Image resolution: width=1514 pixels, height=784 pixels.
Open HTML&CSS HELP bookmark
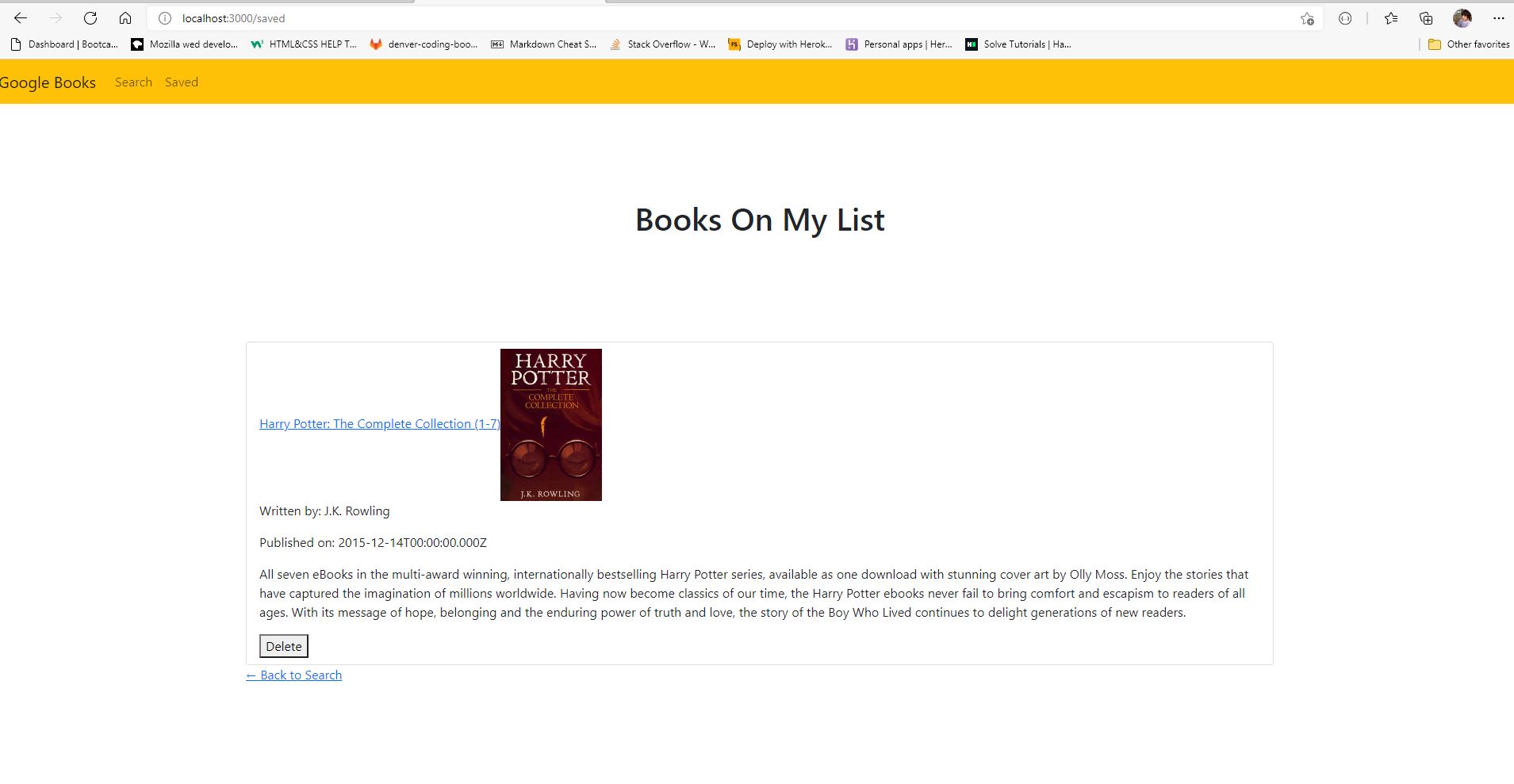point(304,44)
